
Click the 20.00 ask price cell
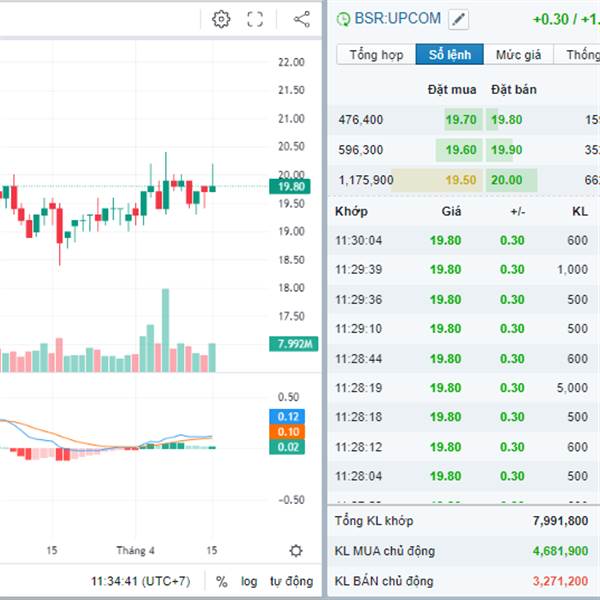(506, 180)
